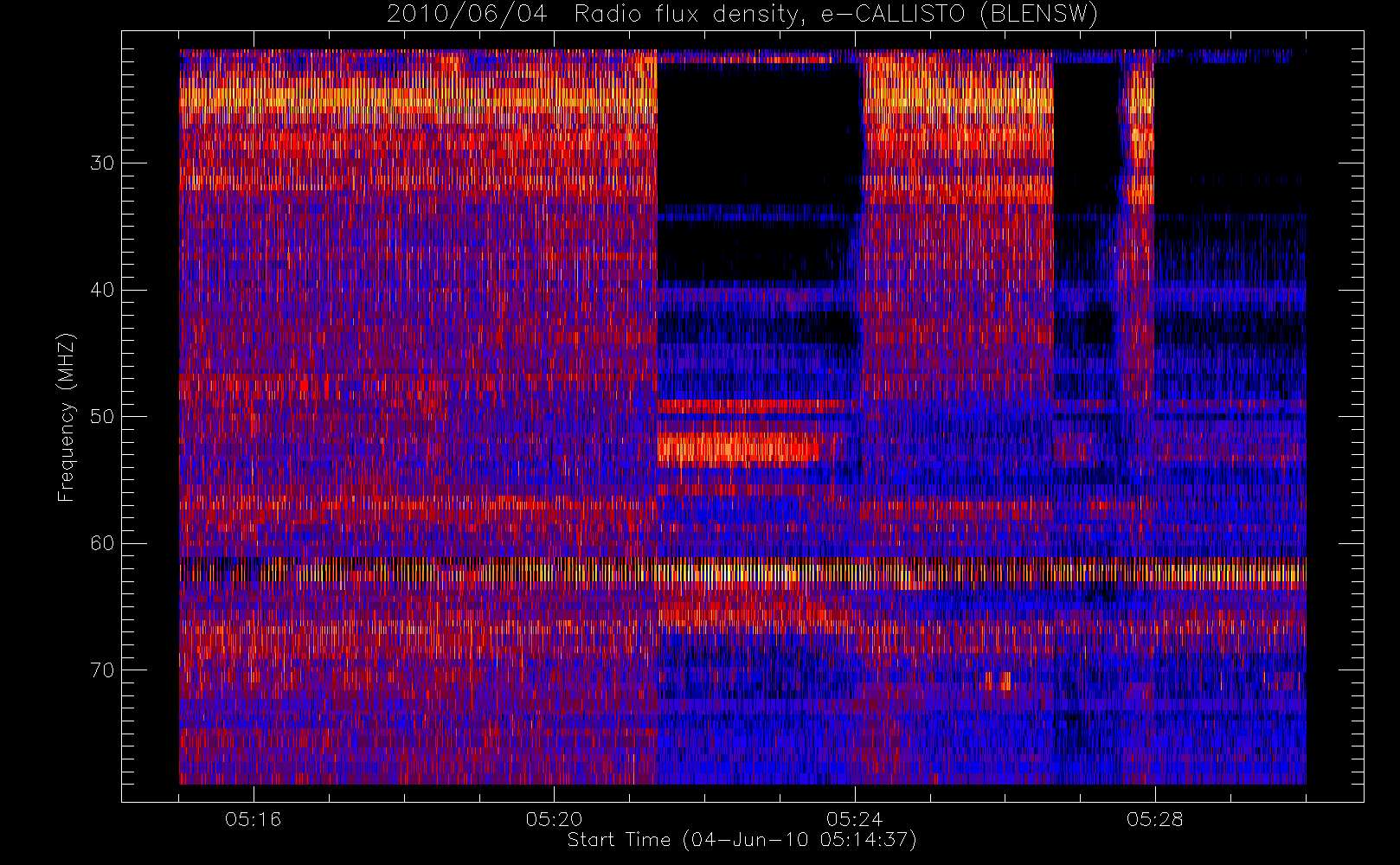Click the 30 MHz frequency tick label
This screenshot has height=865, width=1400.
pos(102,163)
